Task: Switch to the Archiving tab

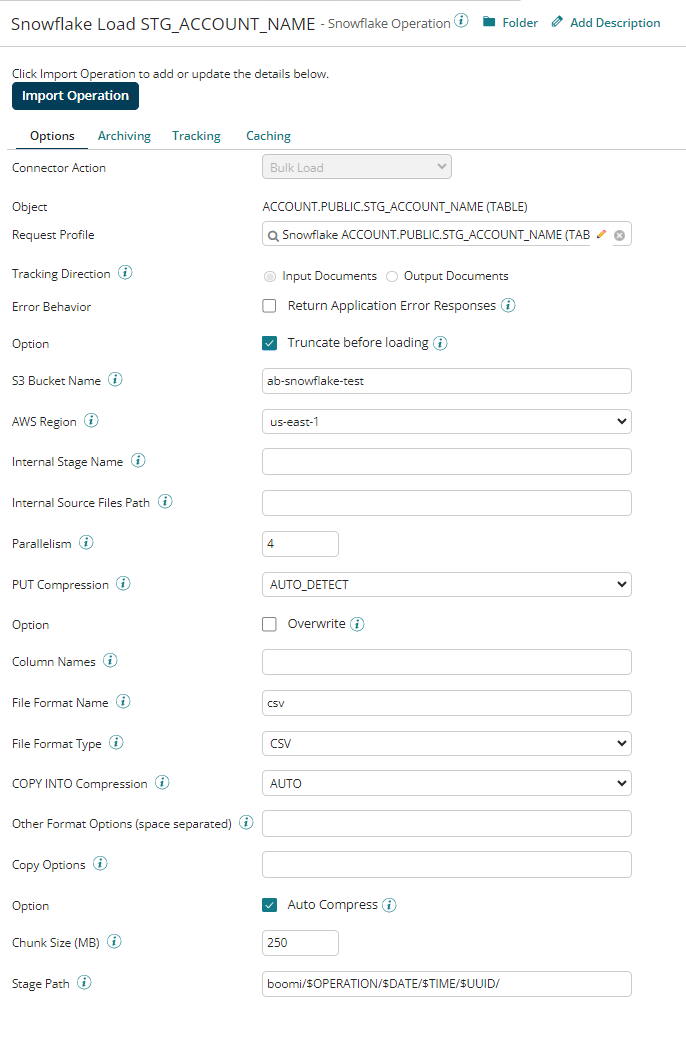Action: click(124, 136)
